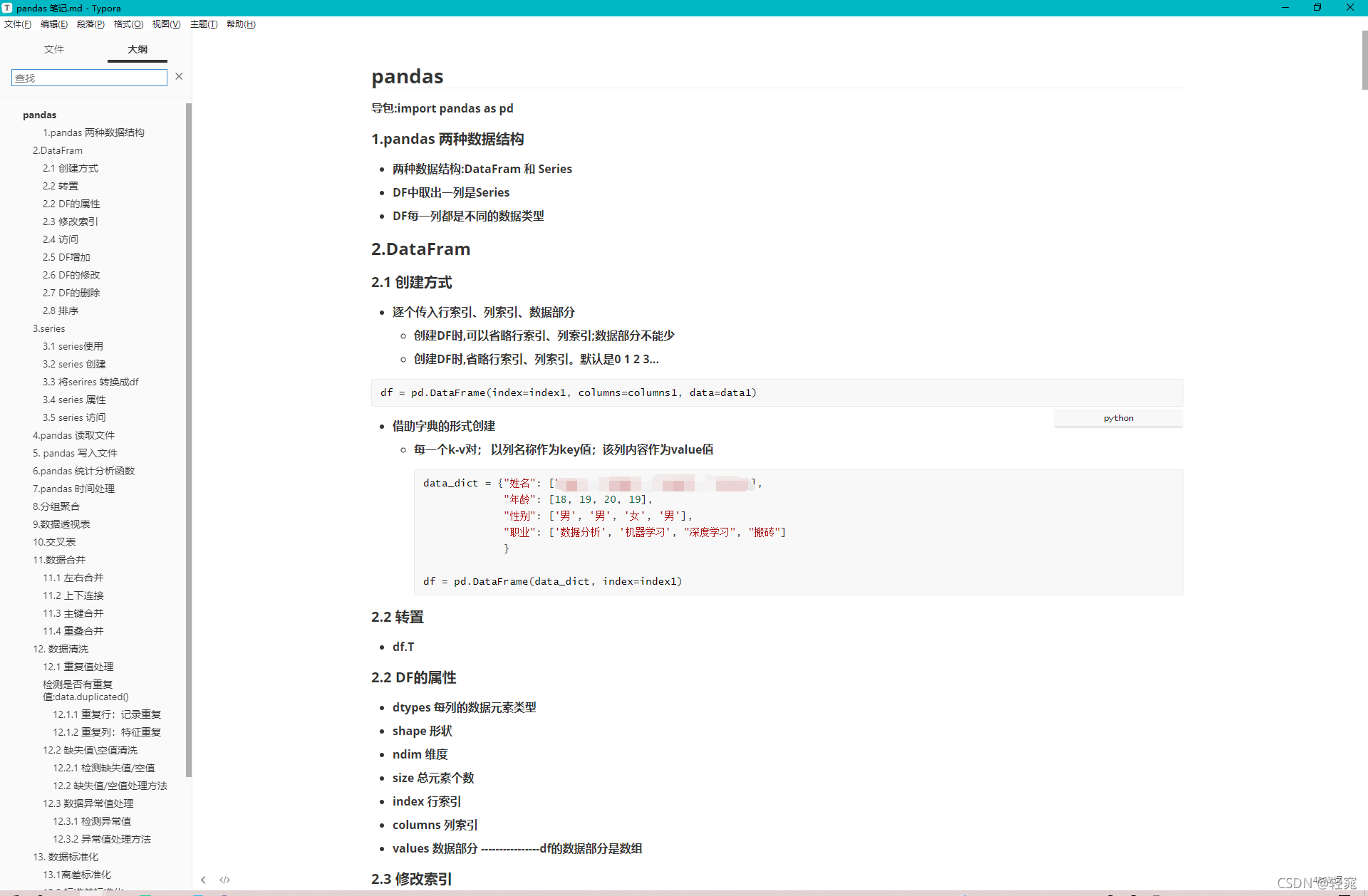
Task: Go to 2.8 排序 outline entry
Action: (61, 311)
